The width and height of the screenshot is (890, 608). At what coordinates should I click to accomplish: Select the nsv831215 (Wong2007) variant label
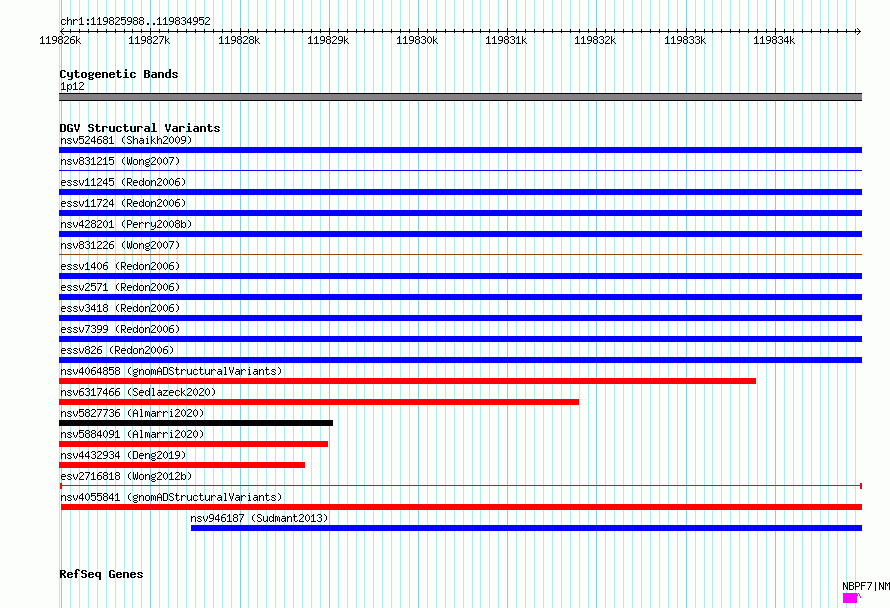(x=120, y=161)
